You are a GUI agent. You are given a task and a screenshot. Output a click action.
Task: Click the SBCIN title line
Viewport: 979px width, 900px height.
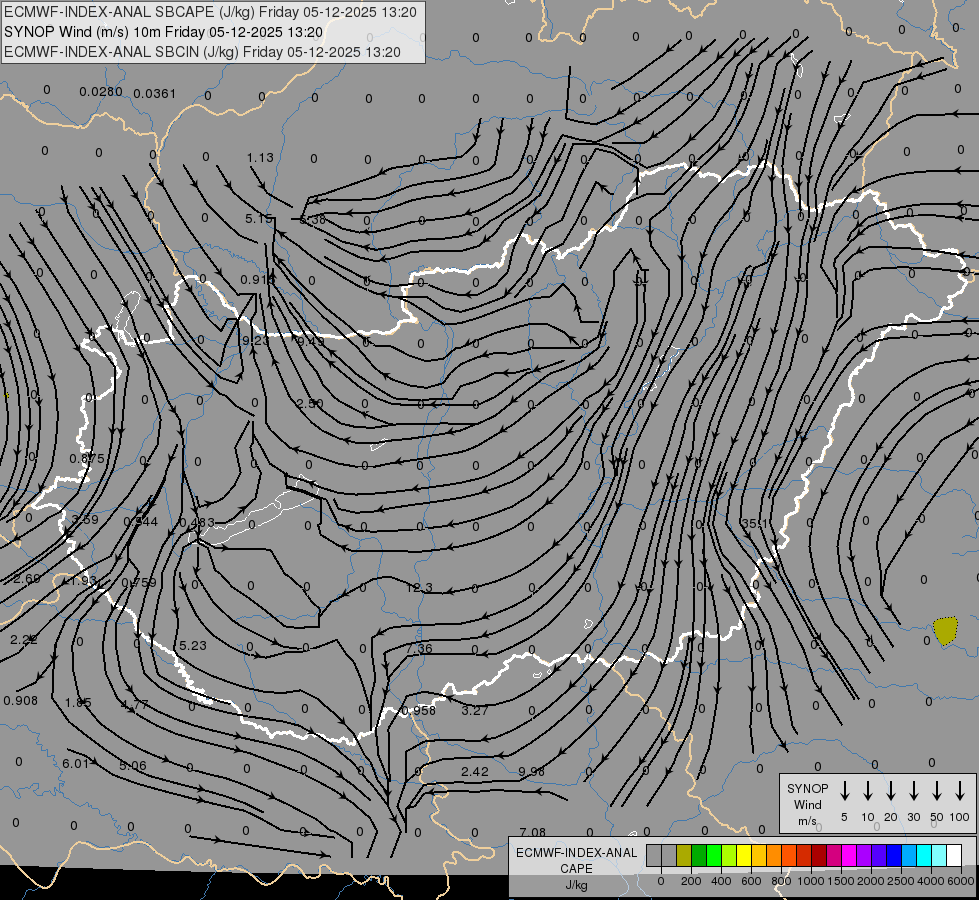202,52
